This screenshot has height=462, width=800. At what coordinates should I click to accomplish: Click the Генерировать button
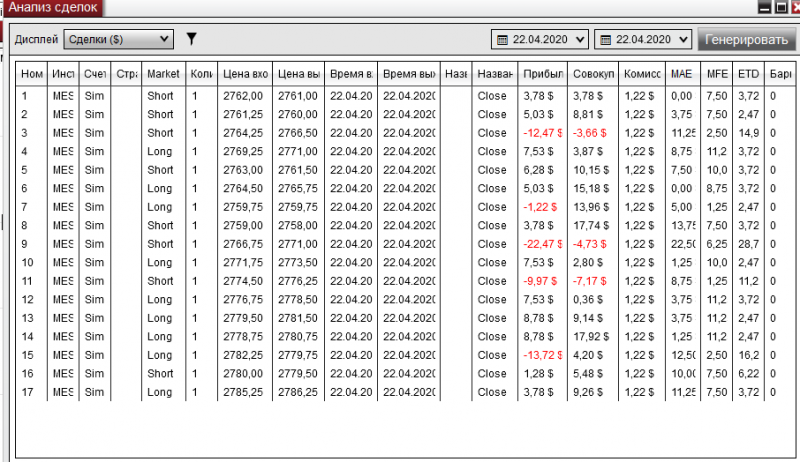(x=746, y=39)
